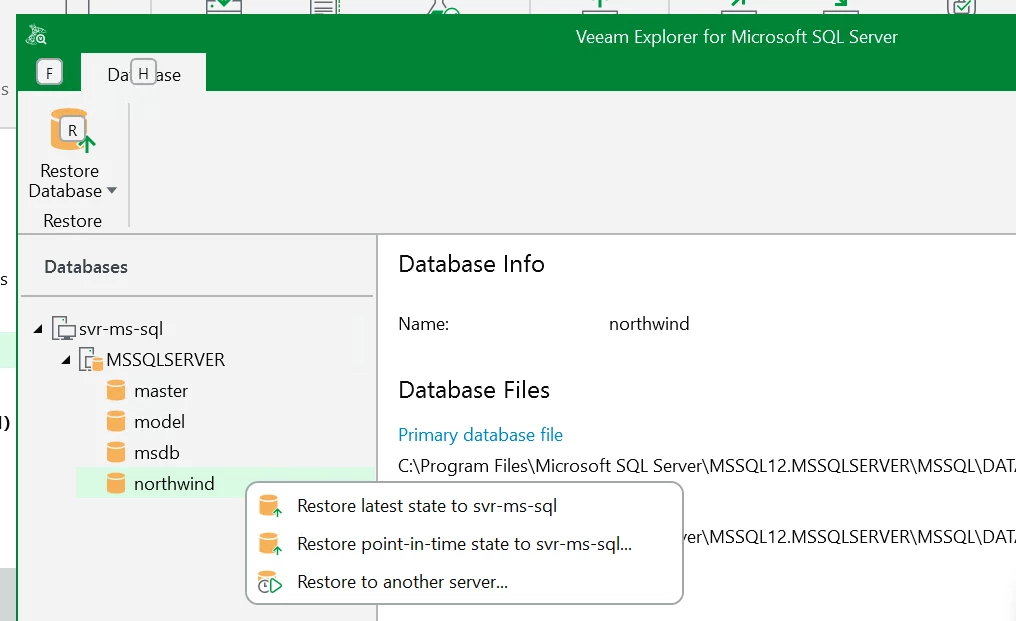Click the svr-ms-sql computer icon

pos(64,329)
